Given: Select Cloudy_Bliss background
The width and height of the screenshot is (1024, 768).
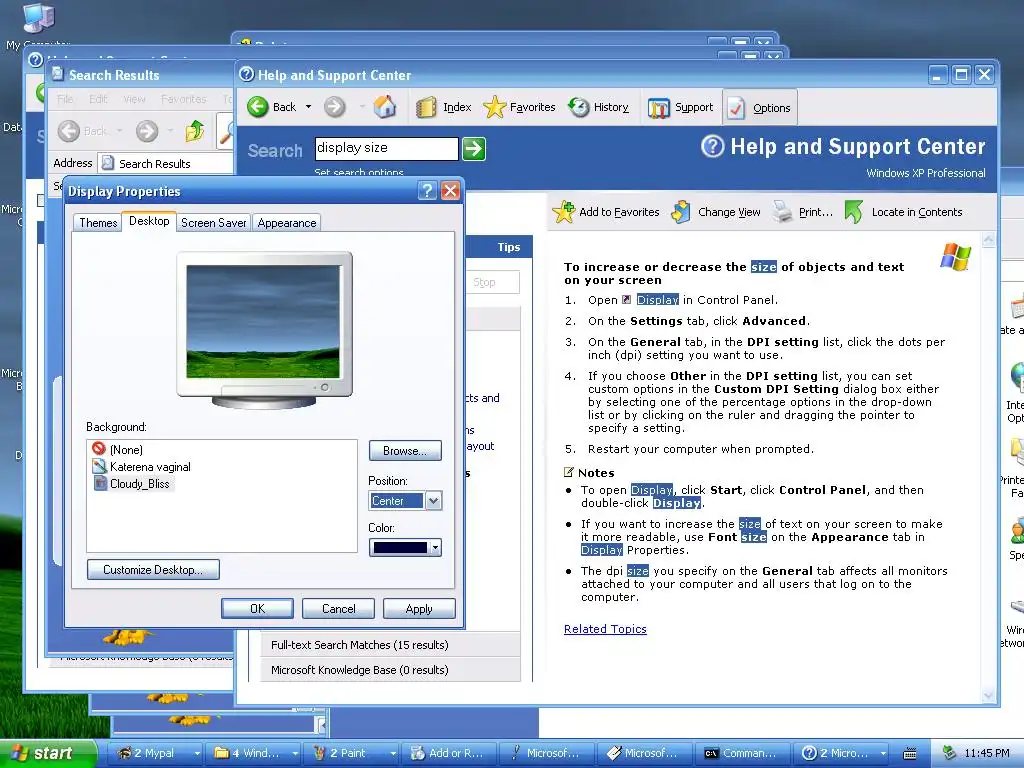Looking at the screenshot, I should (x=132, y=483).
